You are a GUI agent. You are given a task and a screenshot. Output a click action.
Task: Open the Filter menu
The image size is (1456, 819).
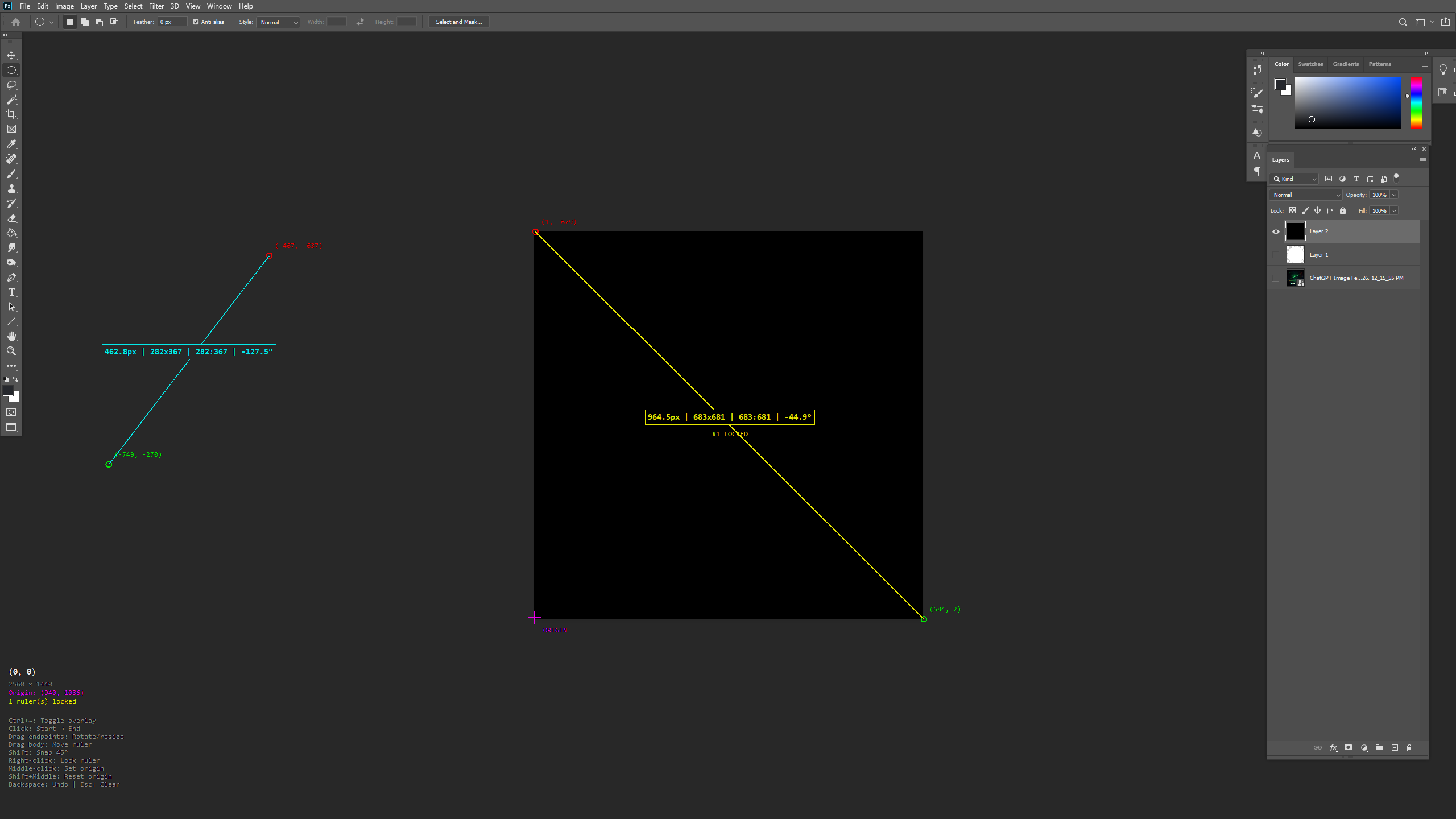[x=156, y=6]
